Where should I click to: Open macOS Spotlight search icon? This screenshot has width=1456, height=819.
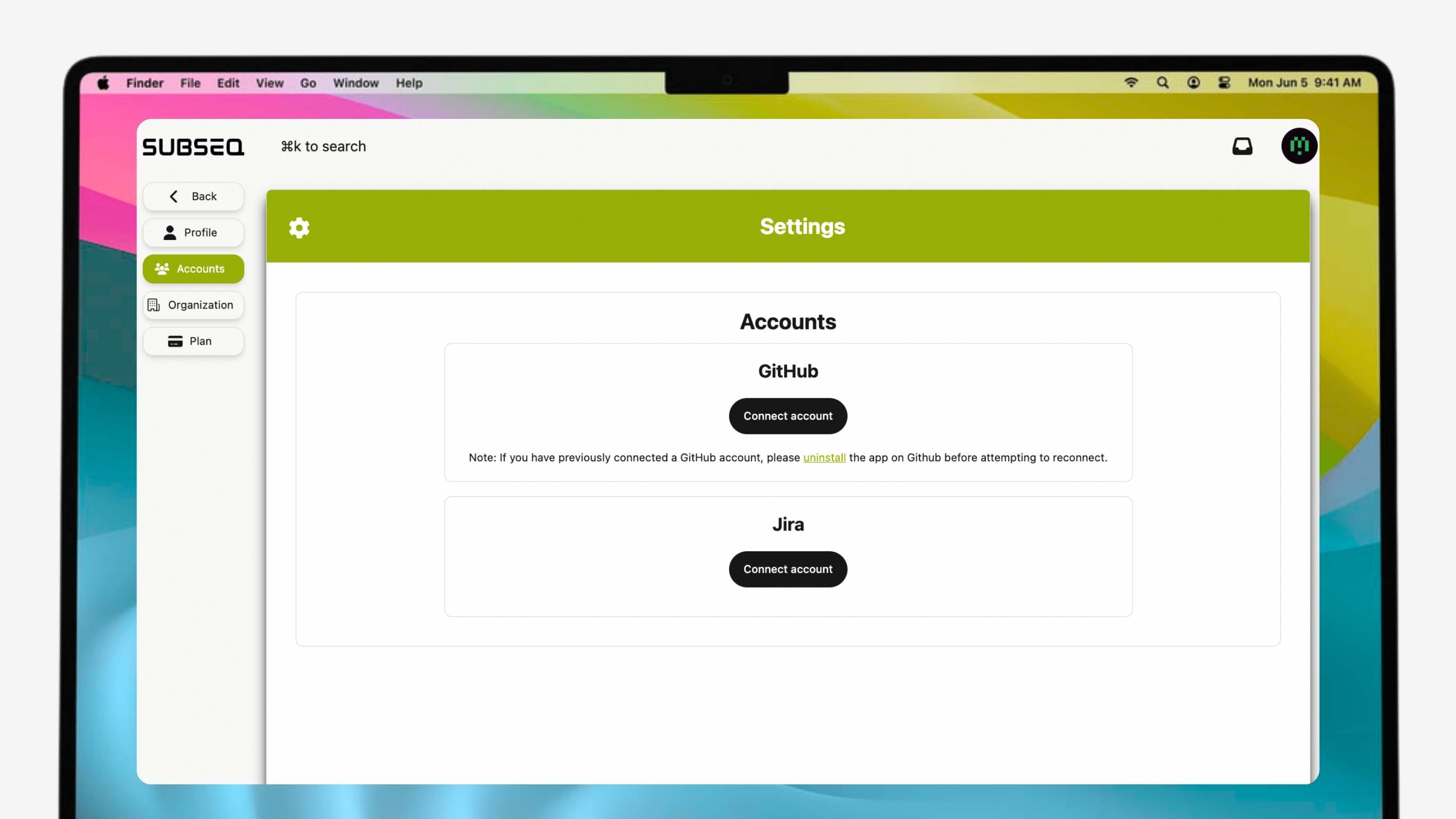click(1162, 83)
